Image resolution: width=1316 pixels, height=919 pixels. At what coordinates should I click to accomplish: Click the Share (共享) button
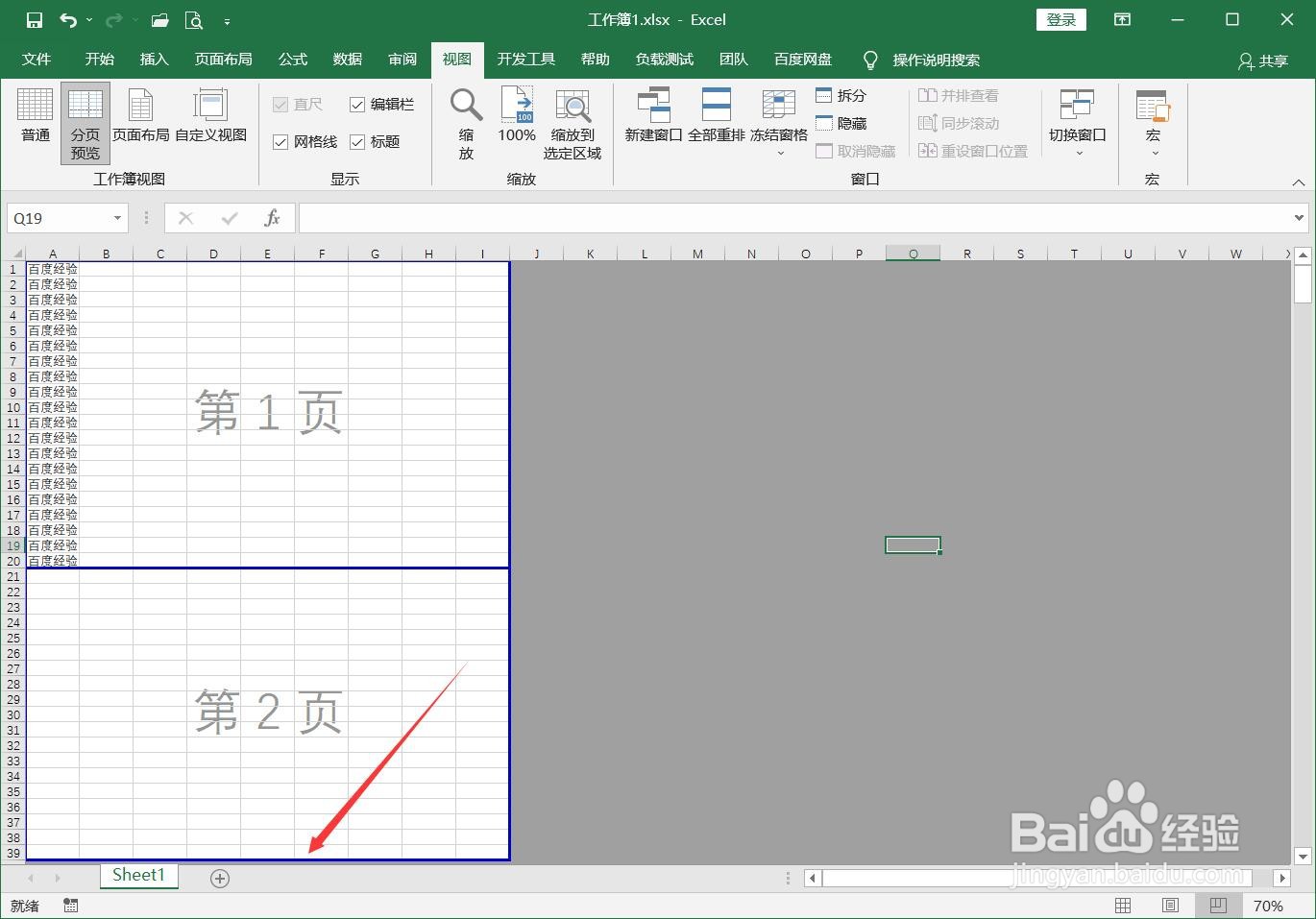point(1262,60)
